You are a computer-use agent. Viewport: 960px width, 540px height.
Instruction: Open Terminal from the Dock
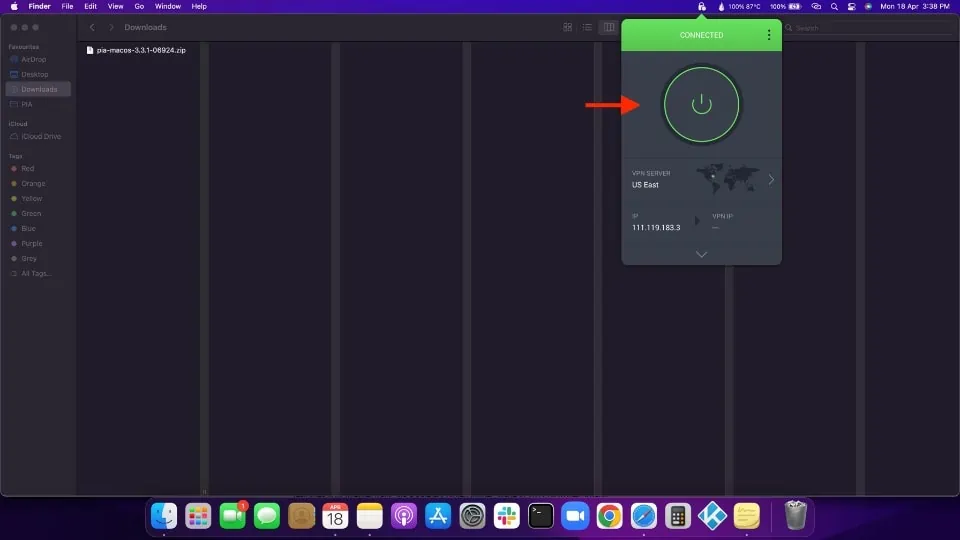[x=541, y=516]
